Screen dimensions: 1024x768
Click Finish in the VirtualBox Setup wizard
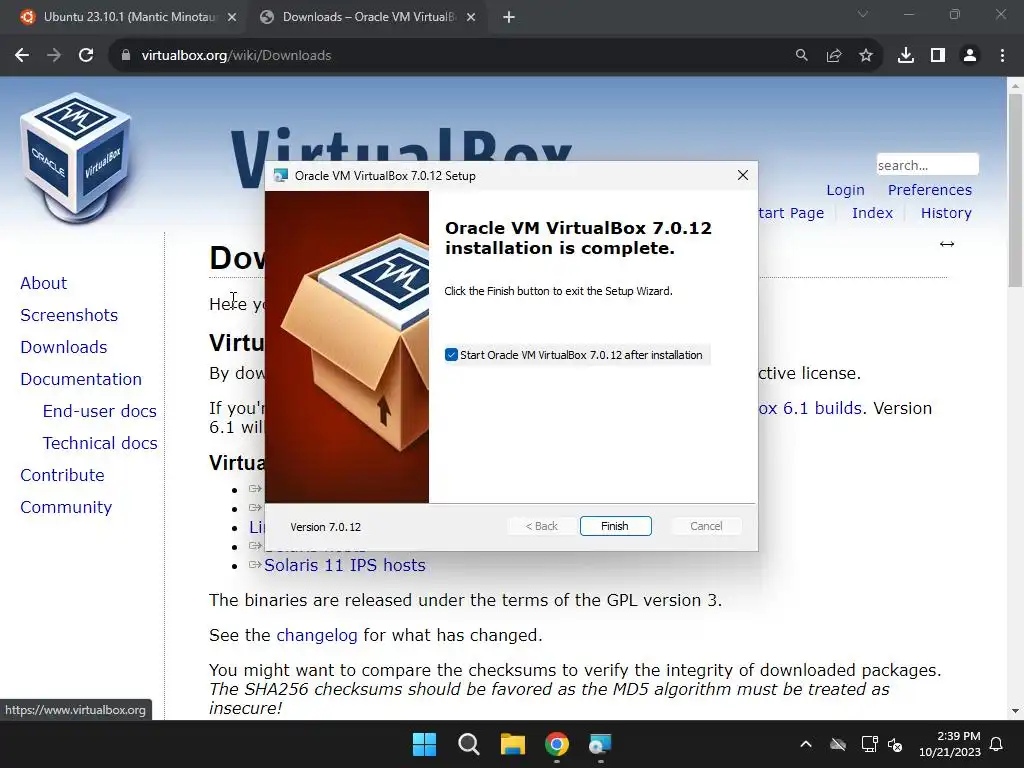pos(615,526)
